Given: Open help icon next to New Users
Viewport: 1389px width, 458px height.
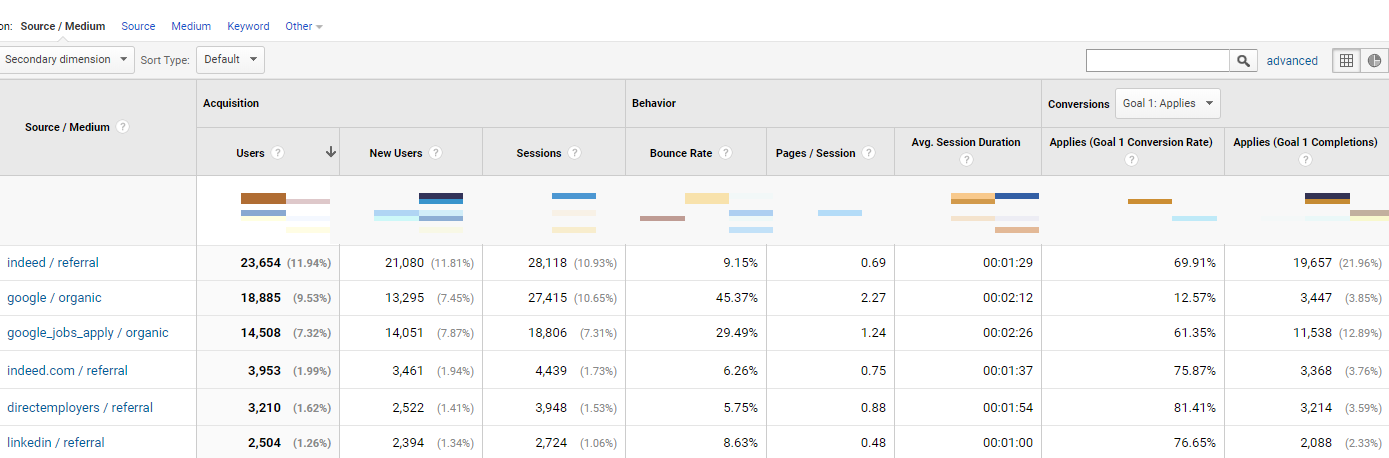Looking at the screenshot, I should click(x=435, y=153).
